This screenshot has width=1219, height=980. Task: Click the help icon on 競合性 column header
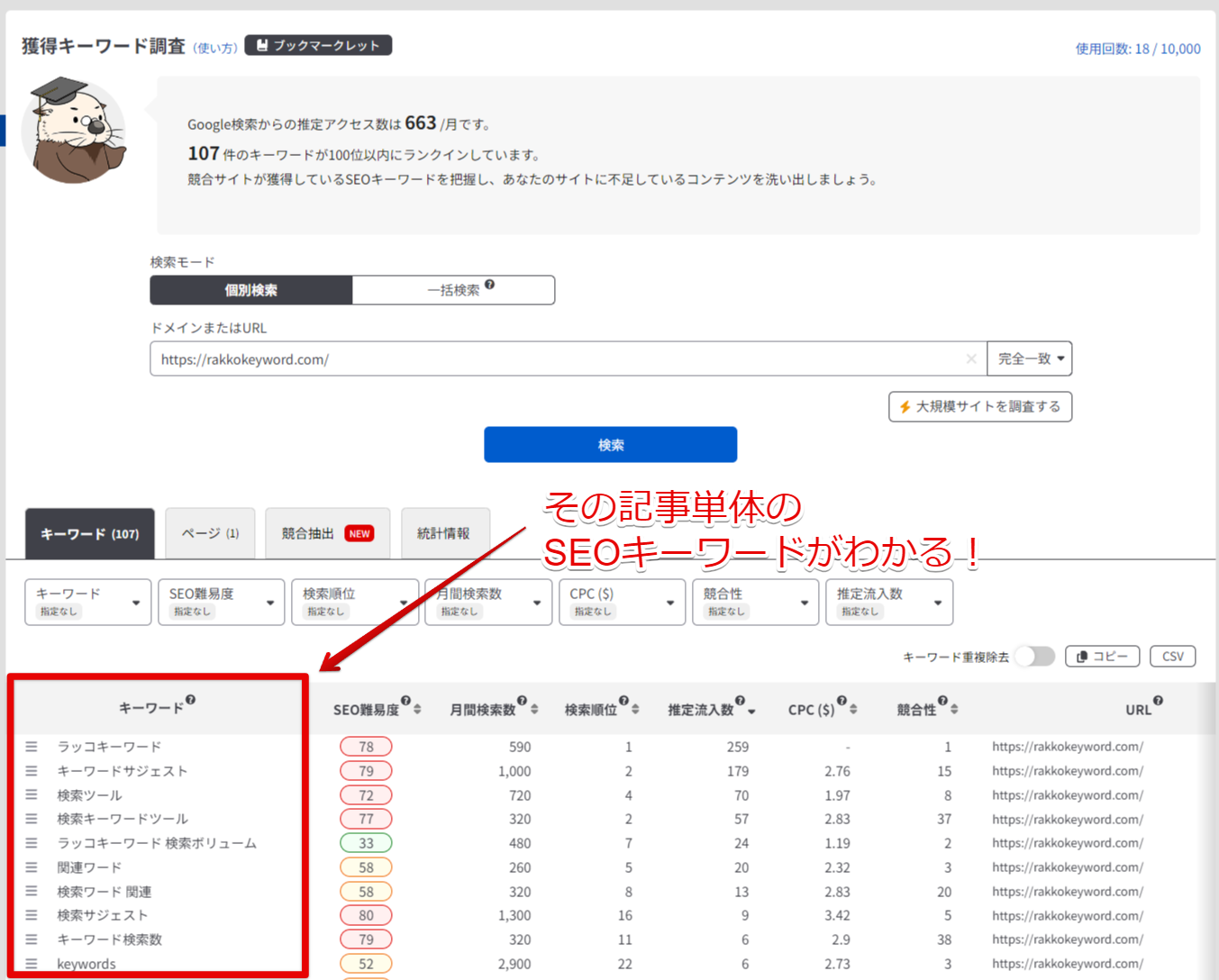(942, 701)
